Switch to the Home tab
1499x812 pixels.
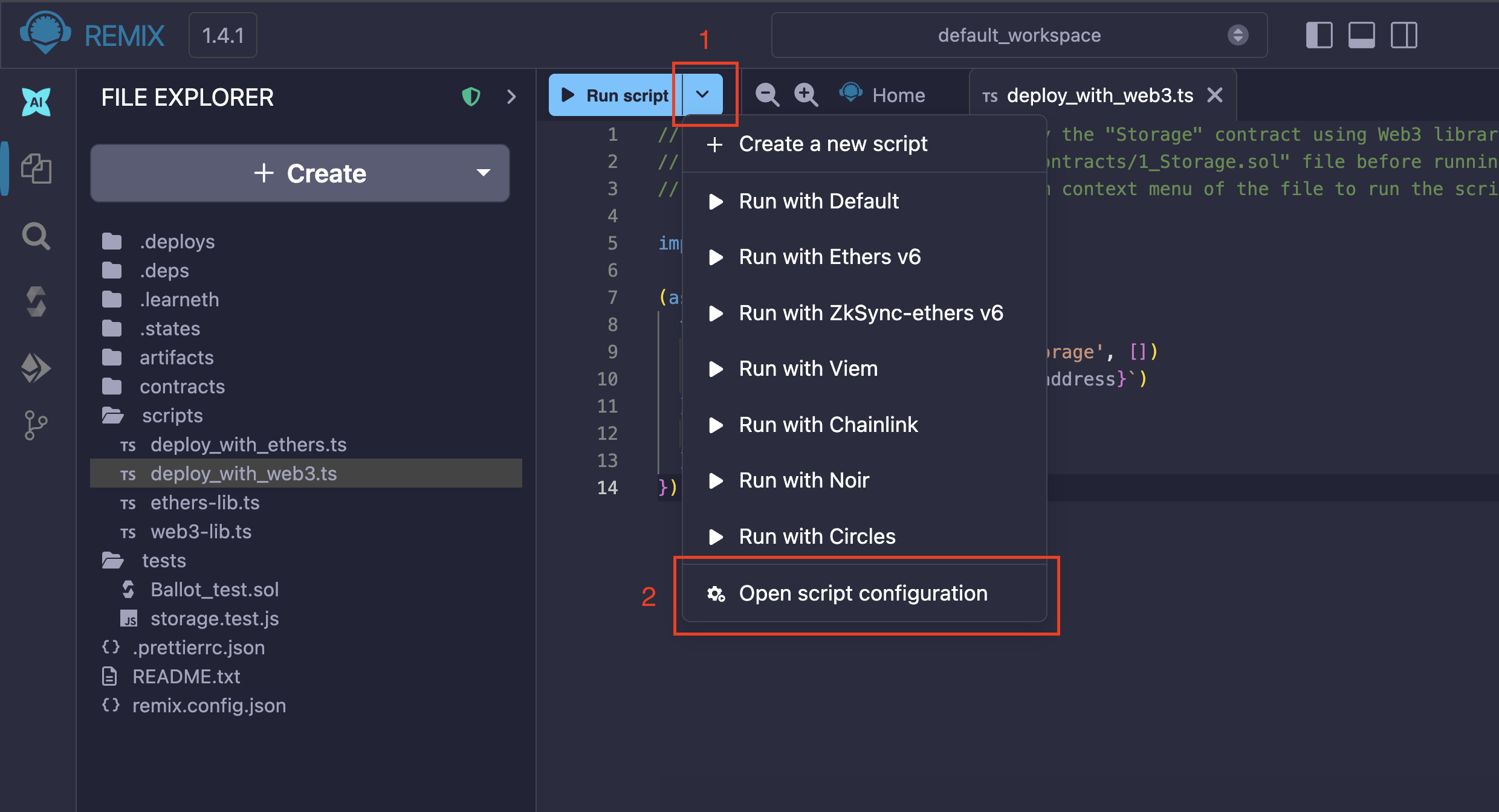(882, 95)
